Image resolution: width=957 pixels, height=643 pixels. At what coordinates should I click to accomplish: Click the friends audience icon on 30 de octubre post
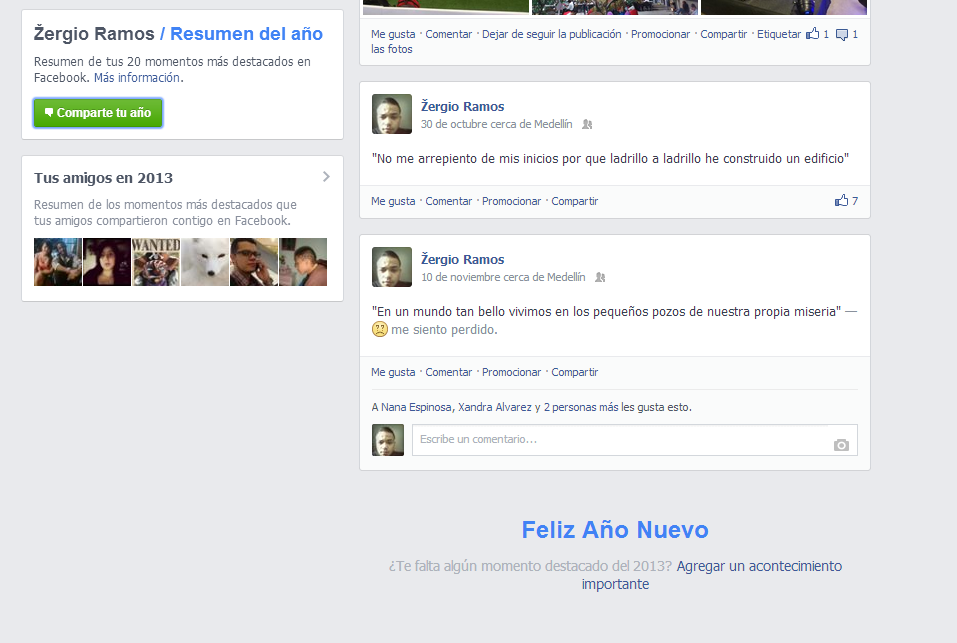tap(587, 124)
